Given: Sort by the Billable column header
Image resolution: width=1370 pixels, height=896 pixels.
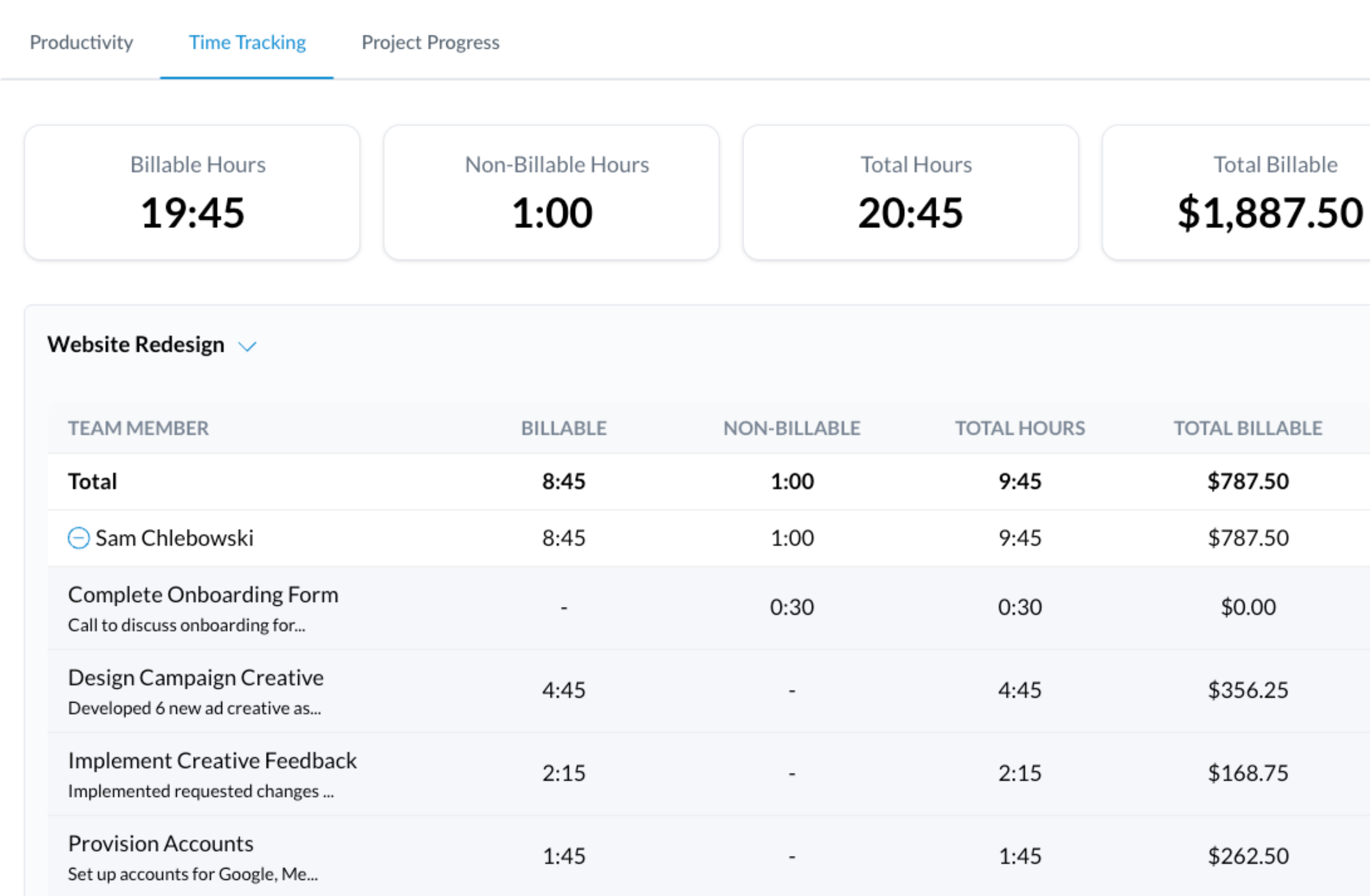Looking at the screenshot, I should click(564, 428).
